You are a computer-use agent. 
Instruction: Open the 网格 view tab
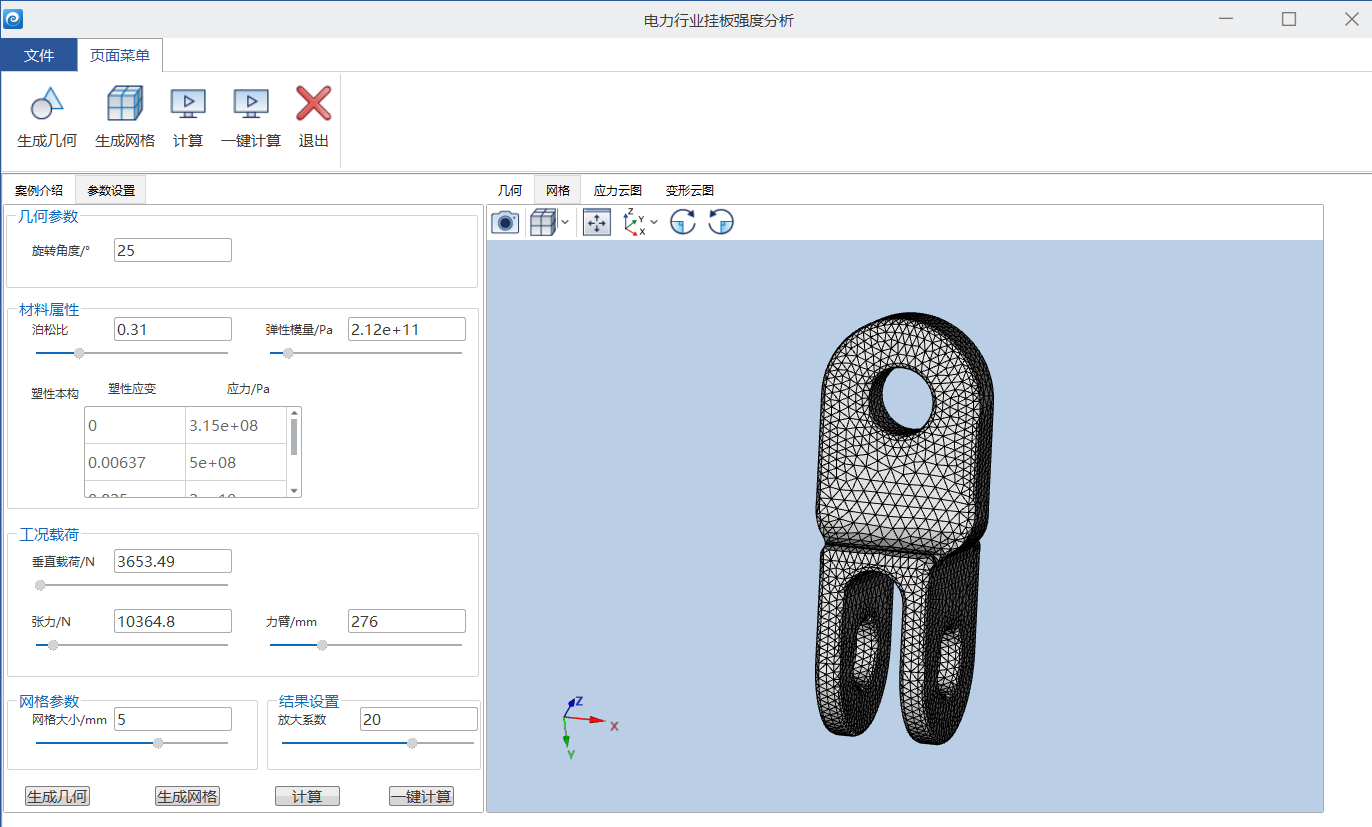tap(558, 190)
